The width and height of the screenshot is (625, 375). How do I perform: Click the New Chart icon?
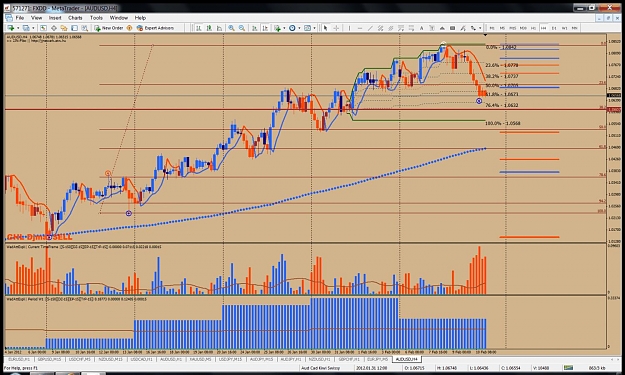[x=11, y=28]
